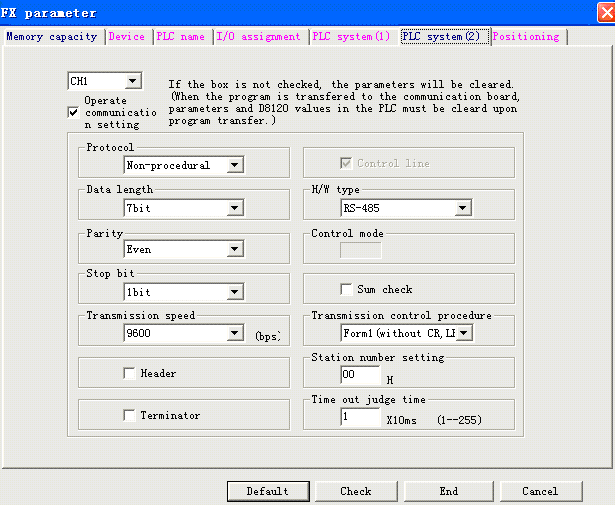Close the FX parameter dialog
This screenshot has width=615, height=505.
pos(606,13)
